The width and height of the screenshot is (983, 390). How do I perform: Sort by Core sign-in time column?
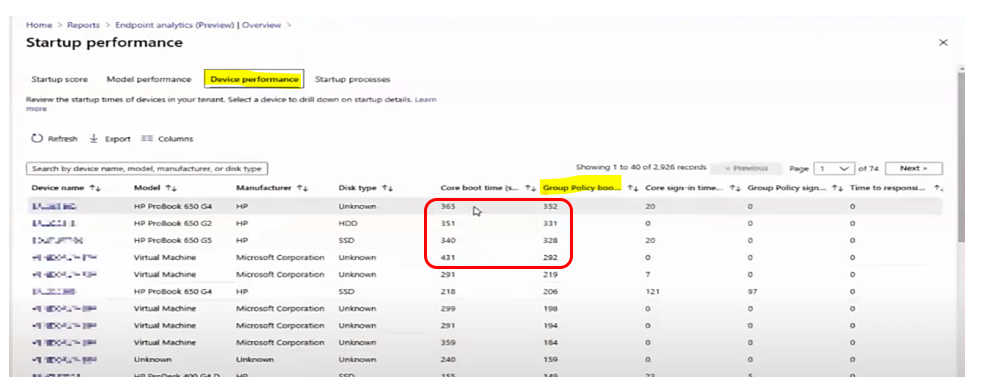pos(693,187)
